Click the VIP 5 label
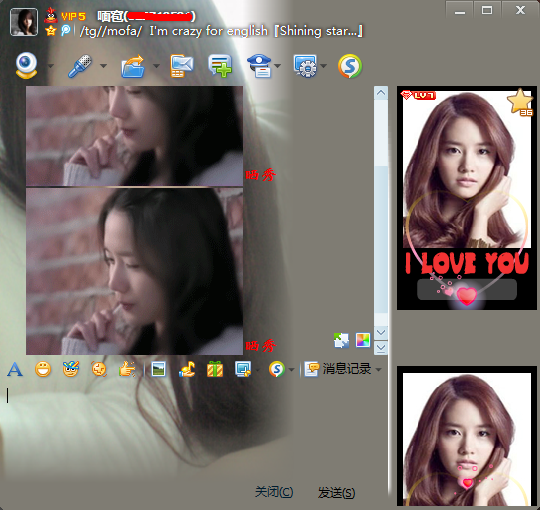 (73, 16)
